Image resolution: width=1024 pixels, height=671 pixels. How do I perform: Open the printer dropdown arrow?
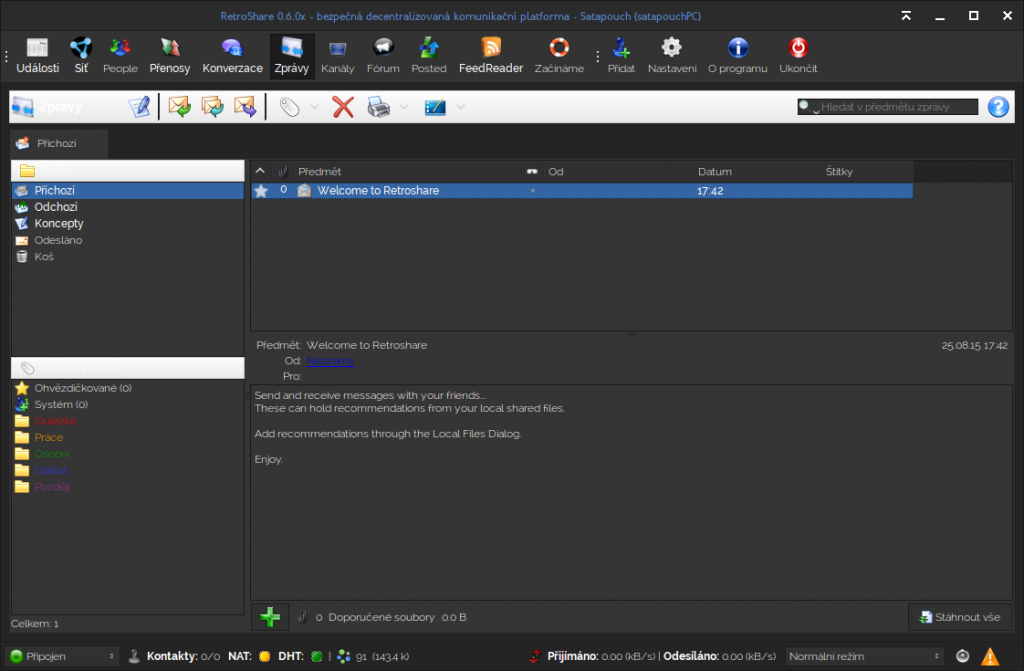tap(404, 106)
